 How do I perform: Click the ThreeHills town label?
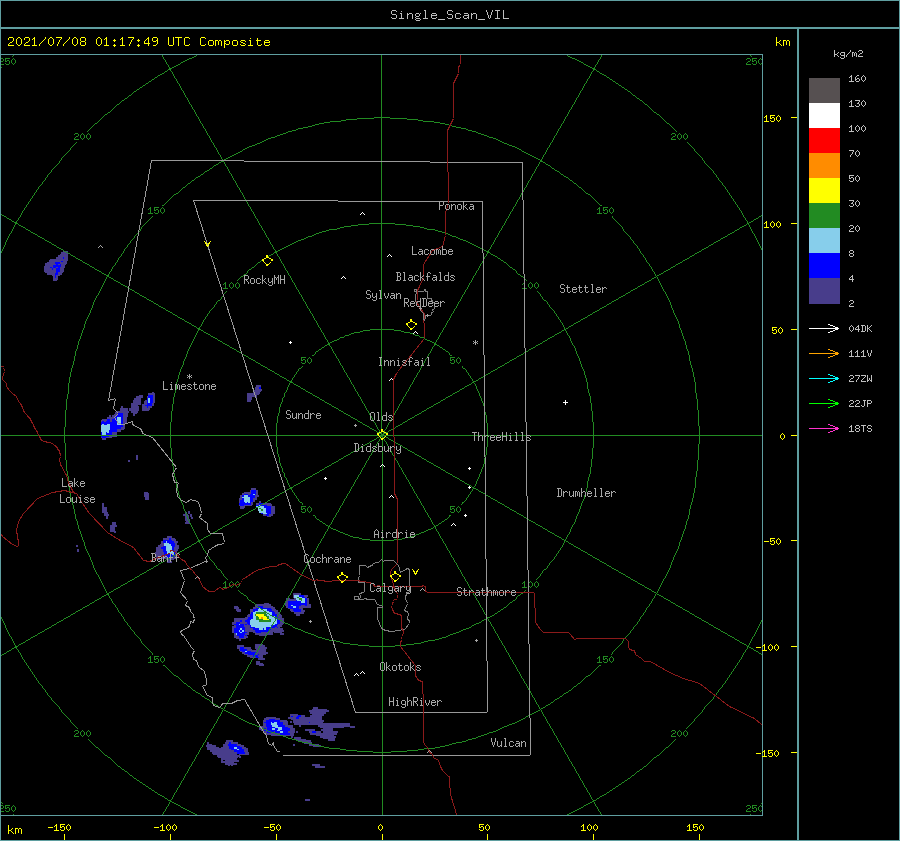pyautogui.click(x=501, y=437)
